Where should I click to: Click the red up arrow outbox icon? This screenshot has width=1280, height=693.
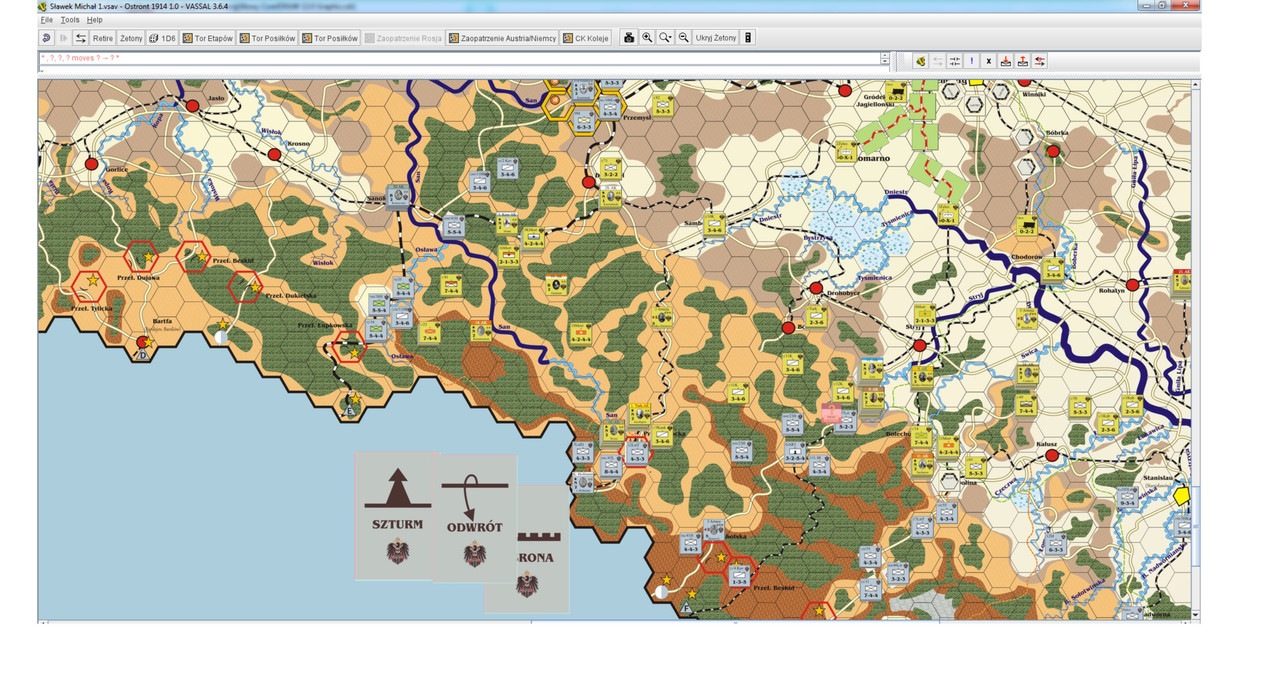[x=1022, y=61]
